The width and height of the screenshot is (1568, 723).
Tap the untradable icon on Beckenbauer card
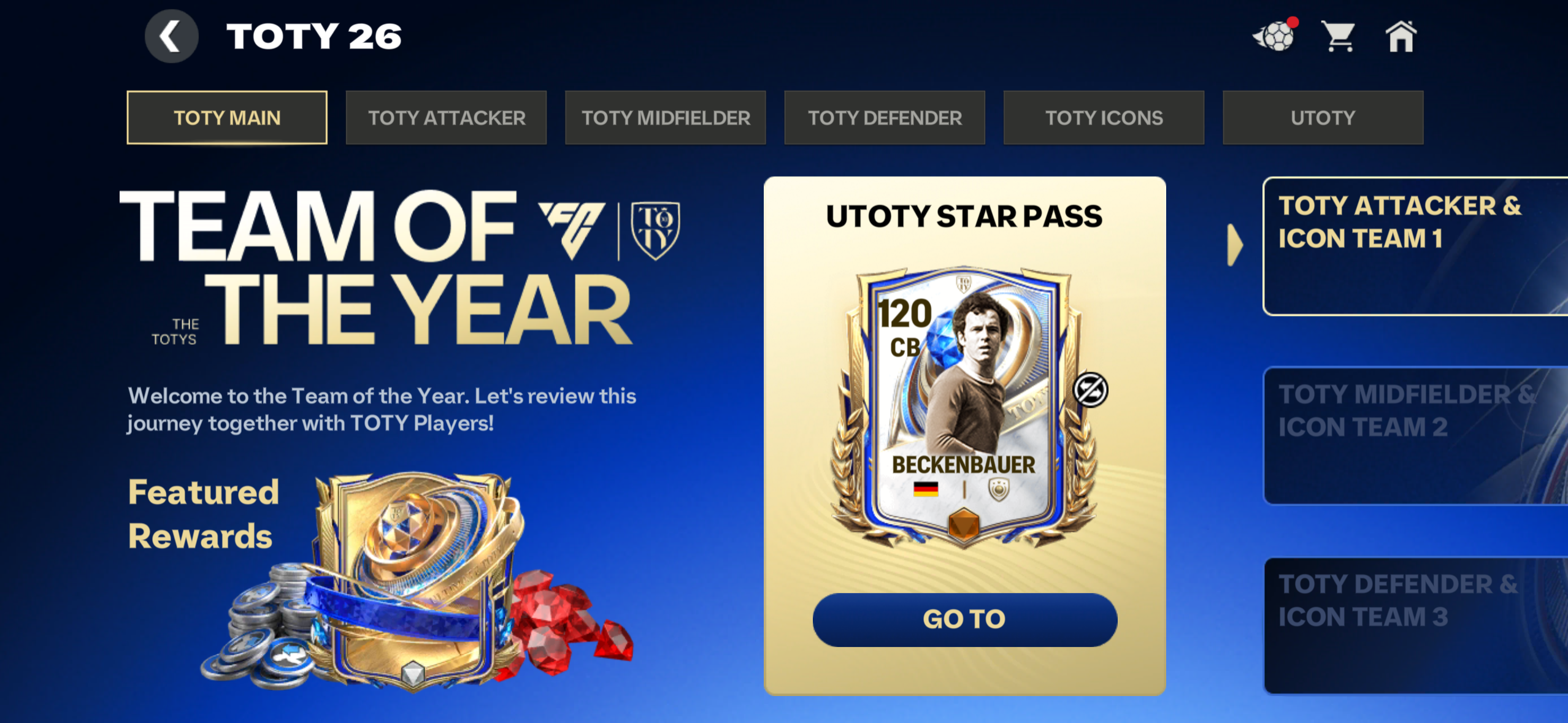coord(1090,389)
